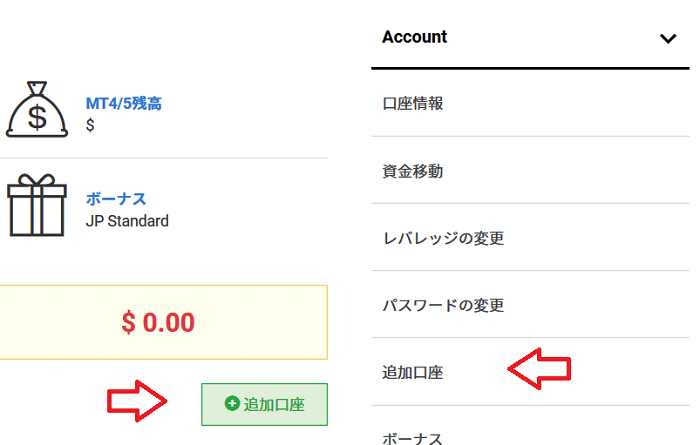The image size is (700, 445).
Task: Collapse the Account menu chevron
Action: click(x=668, y=38)
